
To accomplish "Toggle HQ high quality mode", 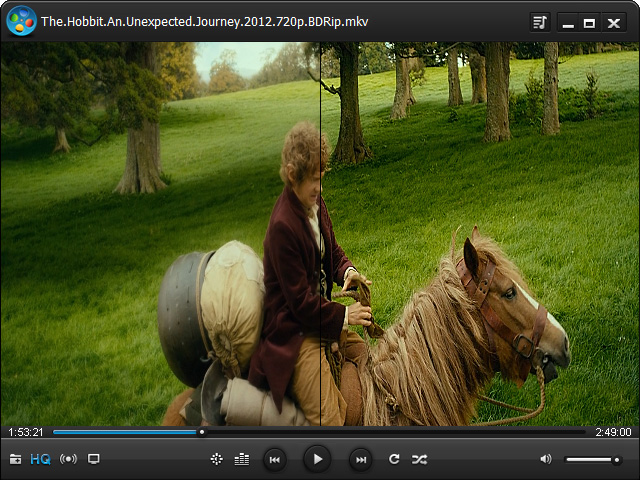I will (40, 459).
